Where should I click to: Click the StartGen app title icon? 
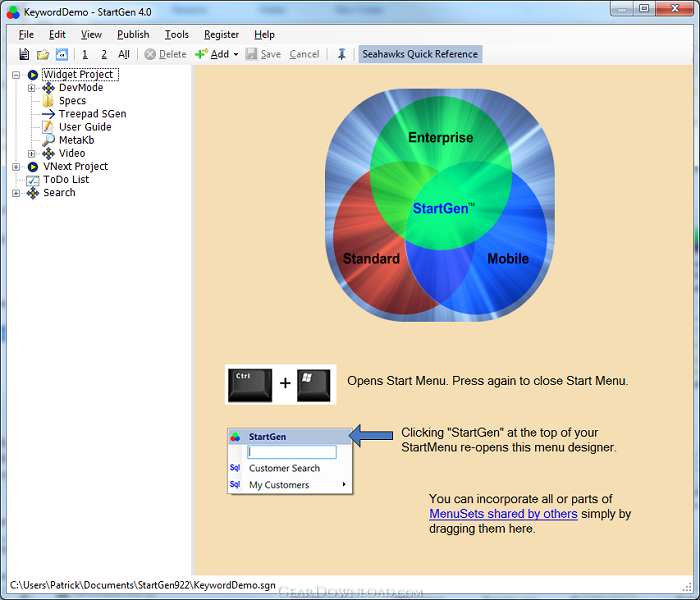click(13, 12)
